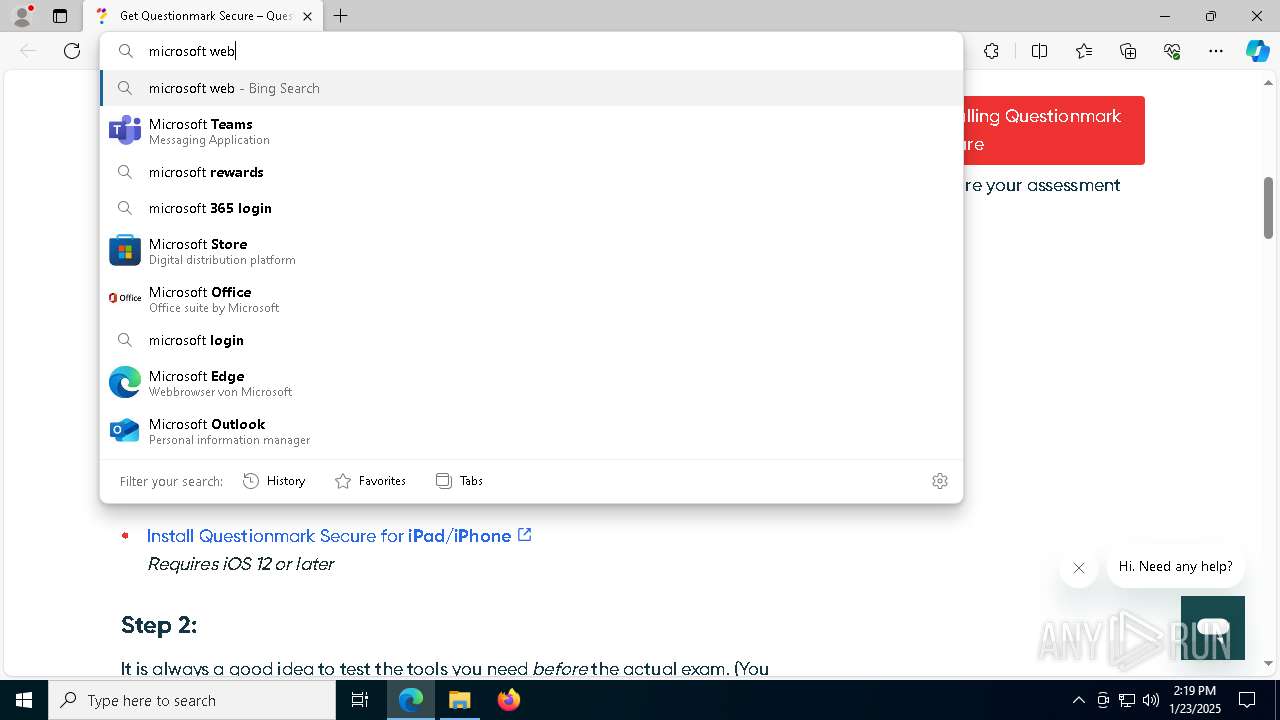Open split screen view icon
The height and width of the screenshot is (720, 1280).
click(x=1039, y=51)
